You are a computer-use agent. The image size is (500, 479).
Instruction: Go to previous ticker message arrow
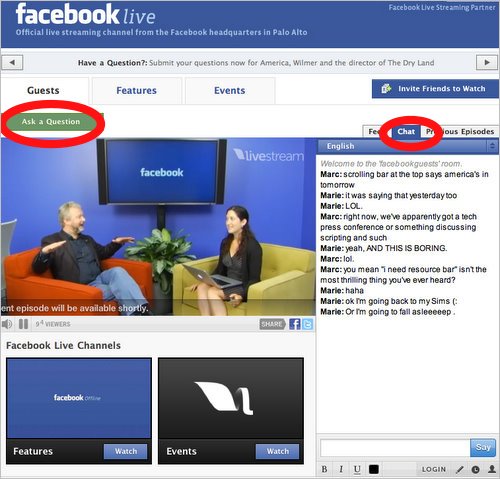[x=12, y=63]
